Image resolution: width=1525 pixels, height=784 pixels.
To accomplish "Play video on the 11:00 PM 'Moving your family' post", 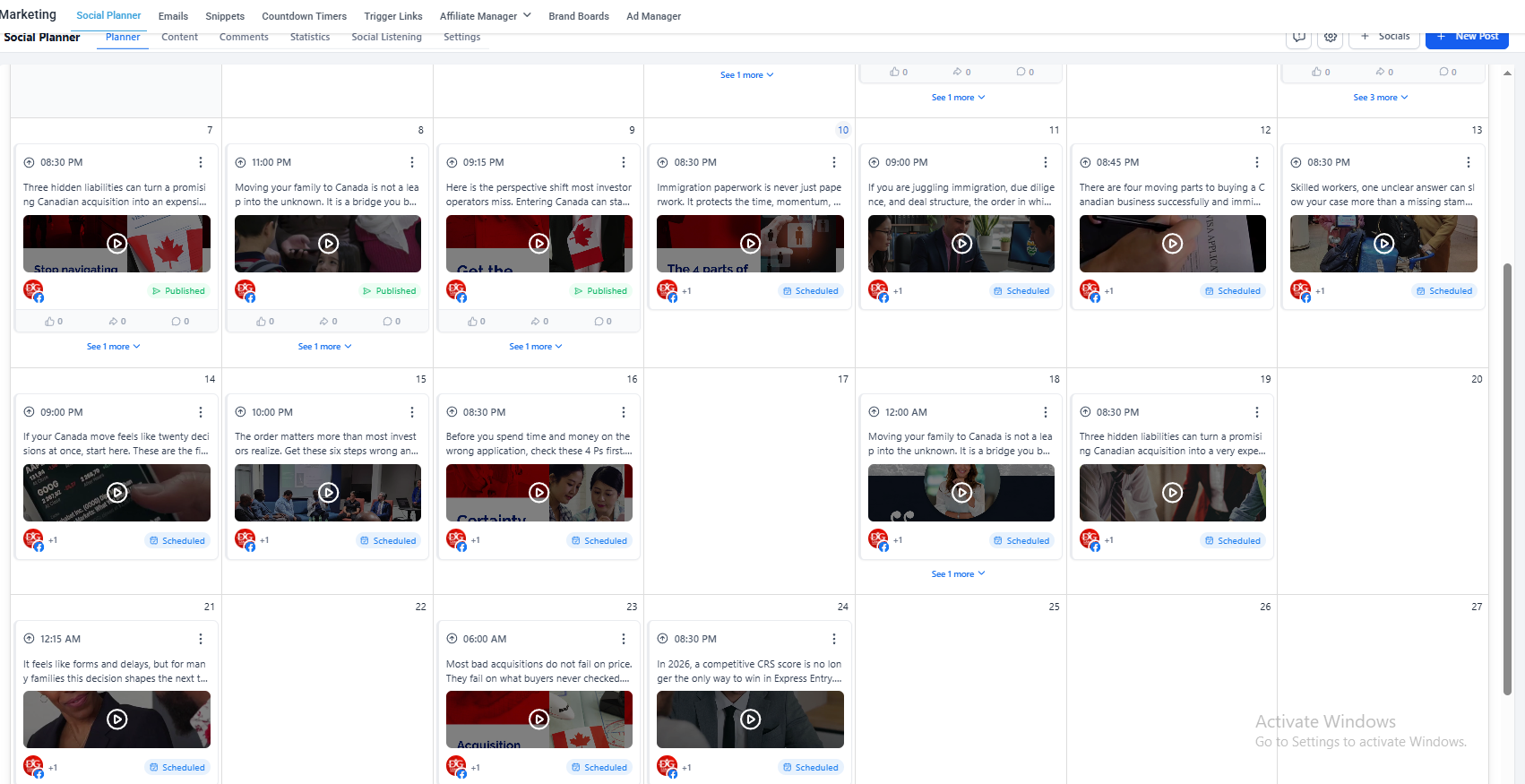I will tap(329, 243).
